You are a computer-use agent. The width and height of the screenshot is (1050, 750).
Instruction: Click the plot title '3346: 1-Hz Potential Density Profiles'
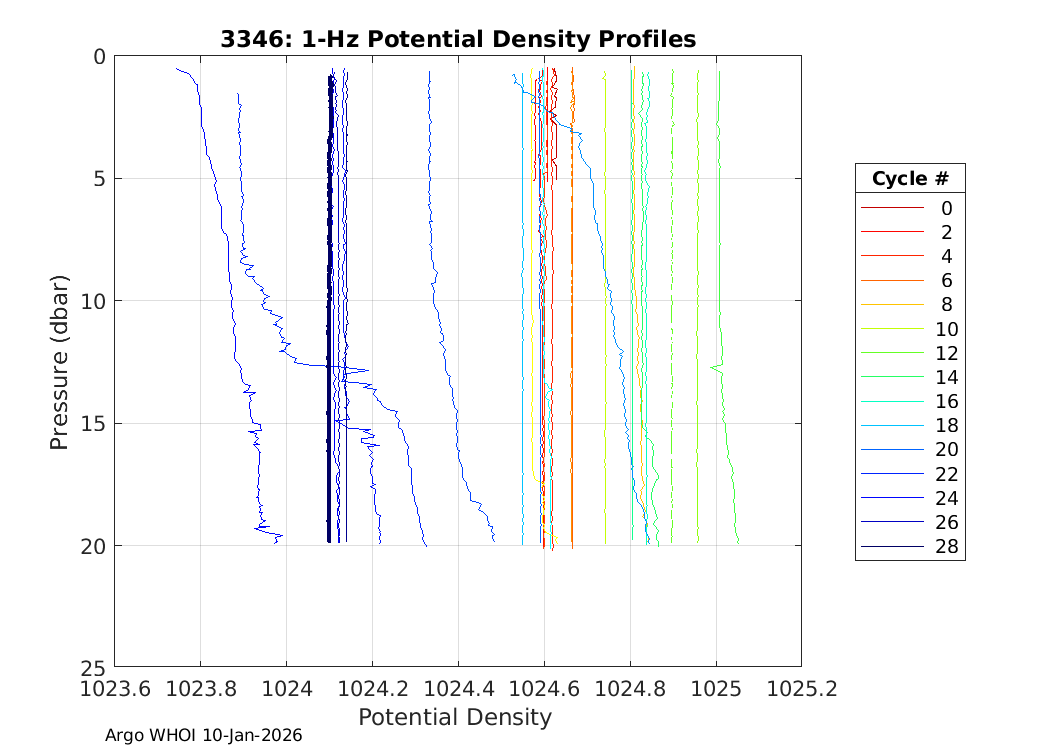tap(458, 39)
